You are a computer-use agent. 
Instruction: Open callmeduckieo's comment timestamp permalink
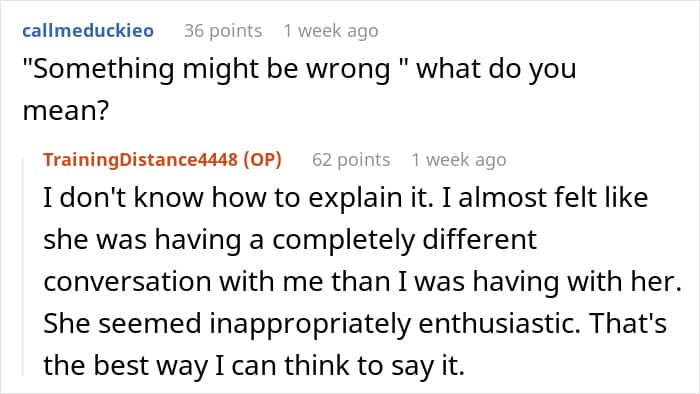coord(331,31)
